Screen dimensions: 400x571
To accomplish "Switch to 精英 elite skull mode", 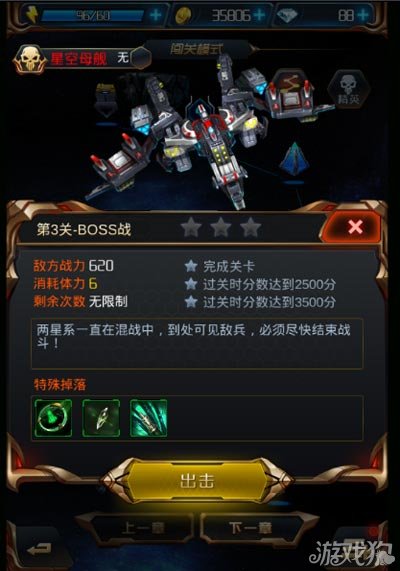I will pyautogui.click(x=348, y=88).
